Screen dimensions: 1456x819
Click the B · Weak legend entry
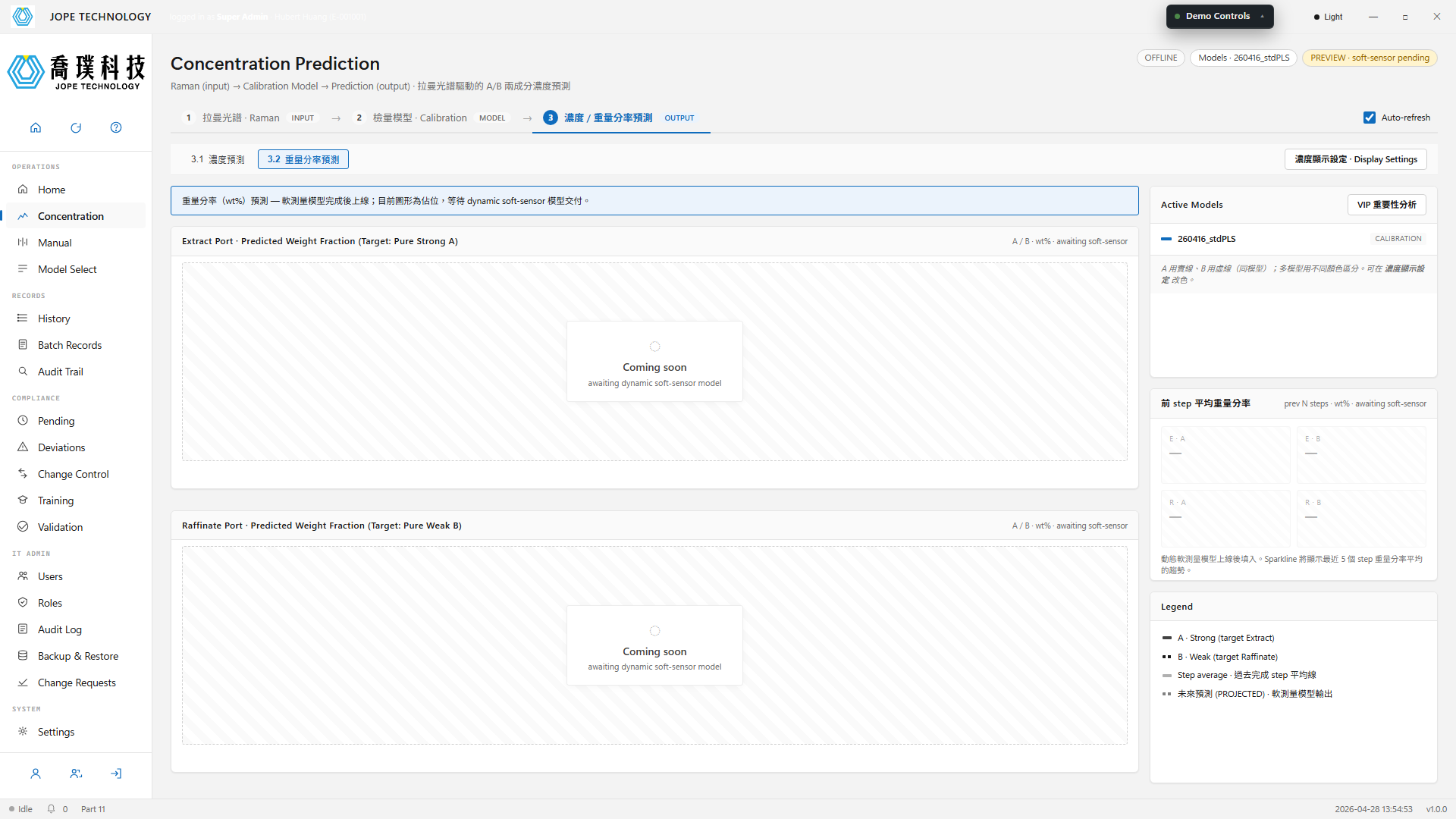pyautogui.click(x=1219, y=657)
